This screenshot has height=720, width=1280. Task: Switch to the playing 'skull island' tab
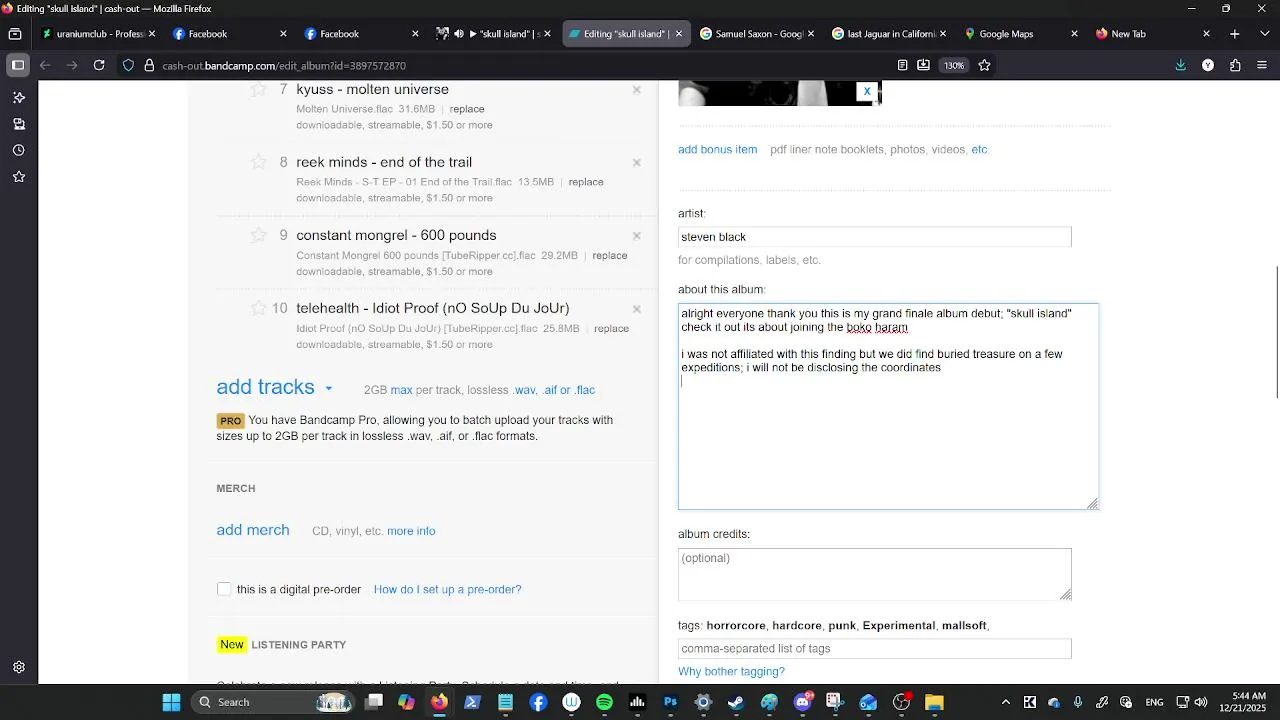(x=492, y=34)
